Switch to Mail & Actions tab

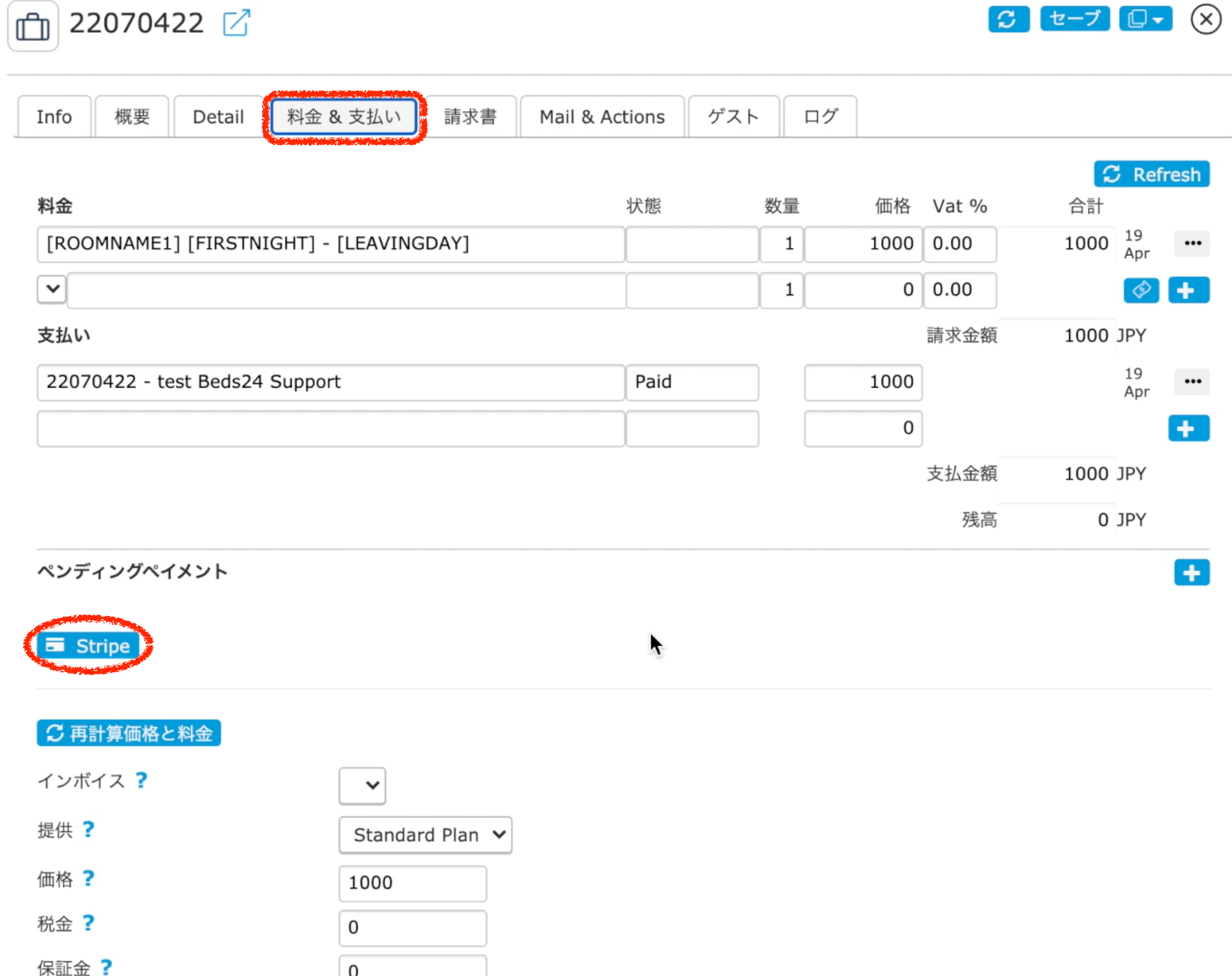[x=601, y=116]
